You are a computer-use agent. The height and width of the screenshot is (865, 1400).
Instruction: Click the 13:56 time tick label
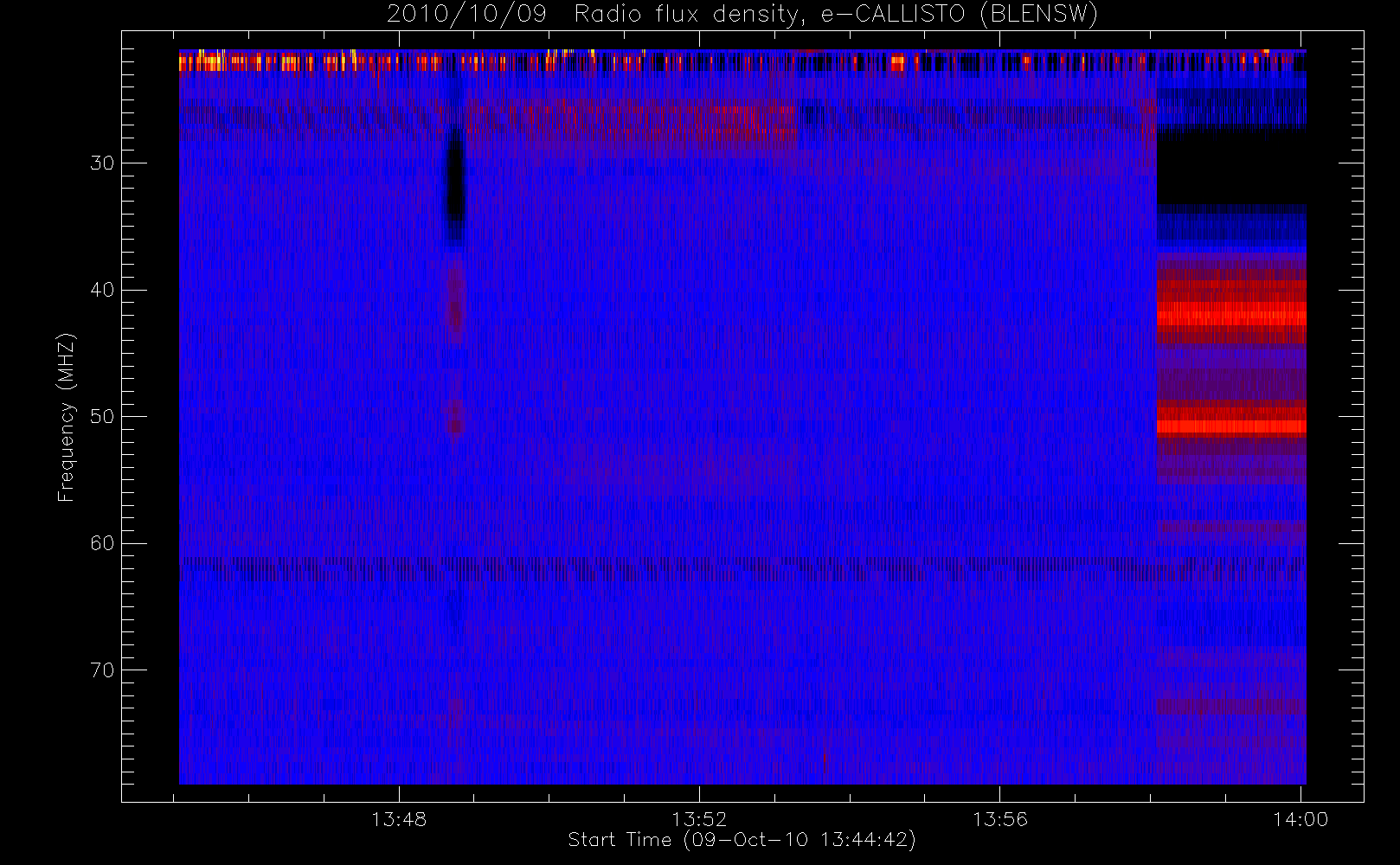pyautogui.click(x=999, y=819)
